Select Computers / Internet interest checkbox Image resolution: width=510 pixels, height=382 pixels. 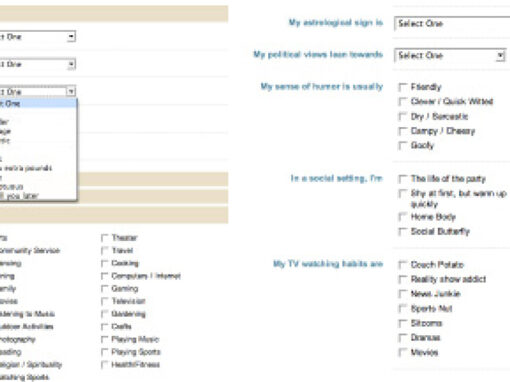pyautogui.click(x=105, y=276)
